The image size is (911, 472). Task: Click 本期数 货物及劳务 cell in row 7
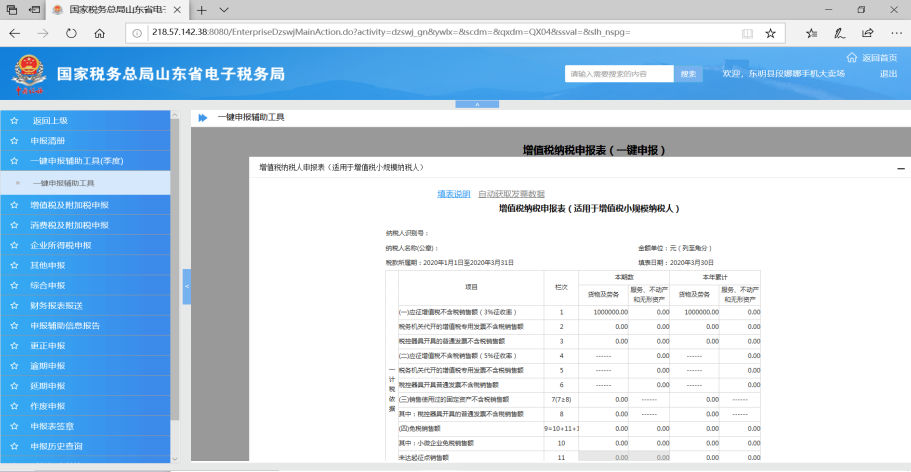click(x=603, y=399)
